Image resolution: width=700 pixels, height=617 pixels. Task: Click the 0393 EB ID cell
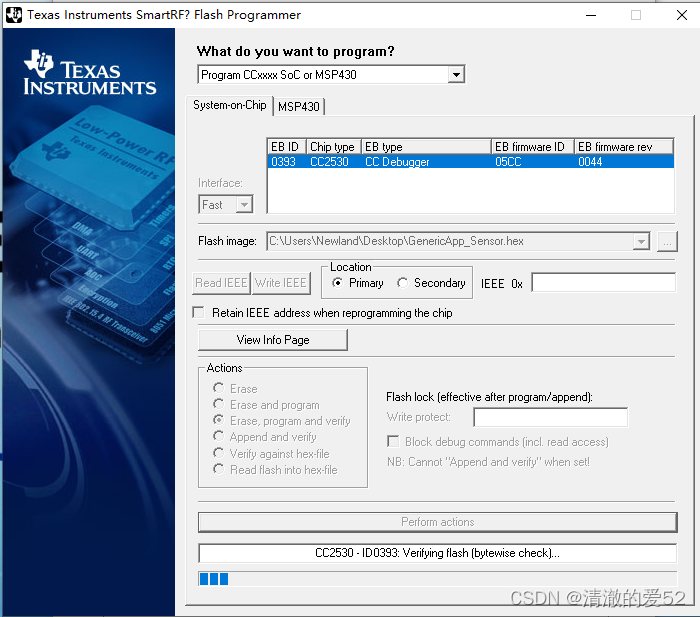[283, 162]
